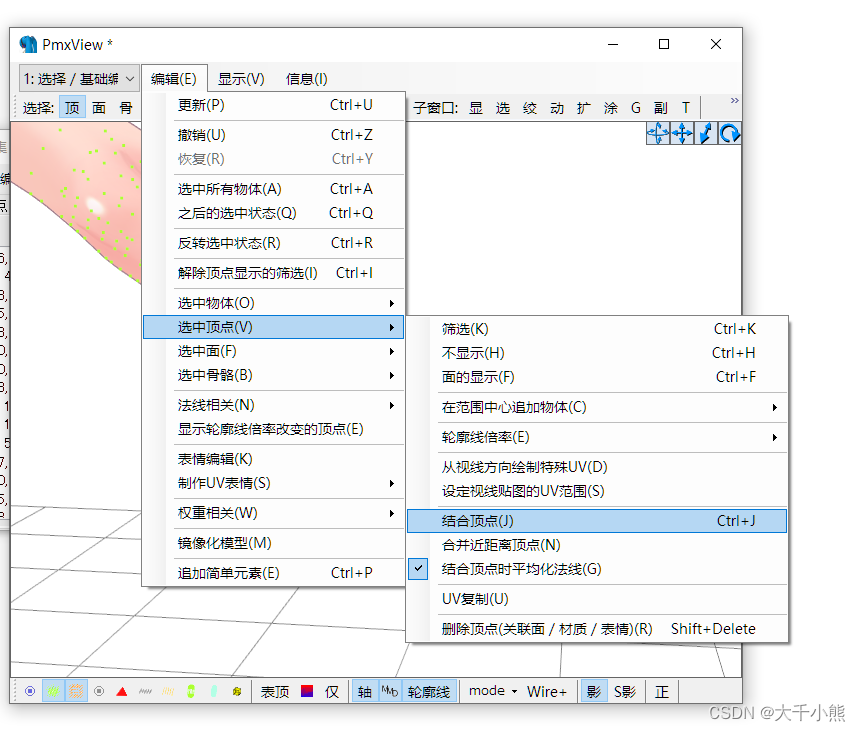Select the 顶 vertex selection mode
This screenshot has height=731, width=861.
pos(71,106)
